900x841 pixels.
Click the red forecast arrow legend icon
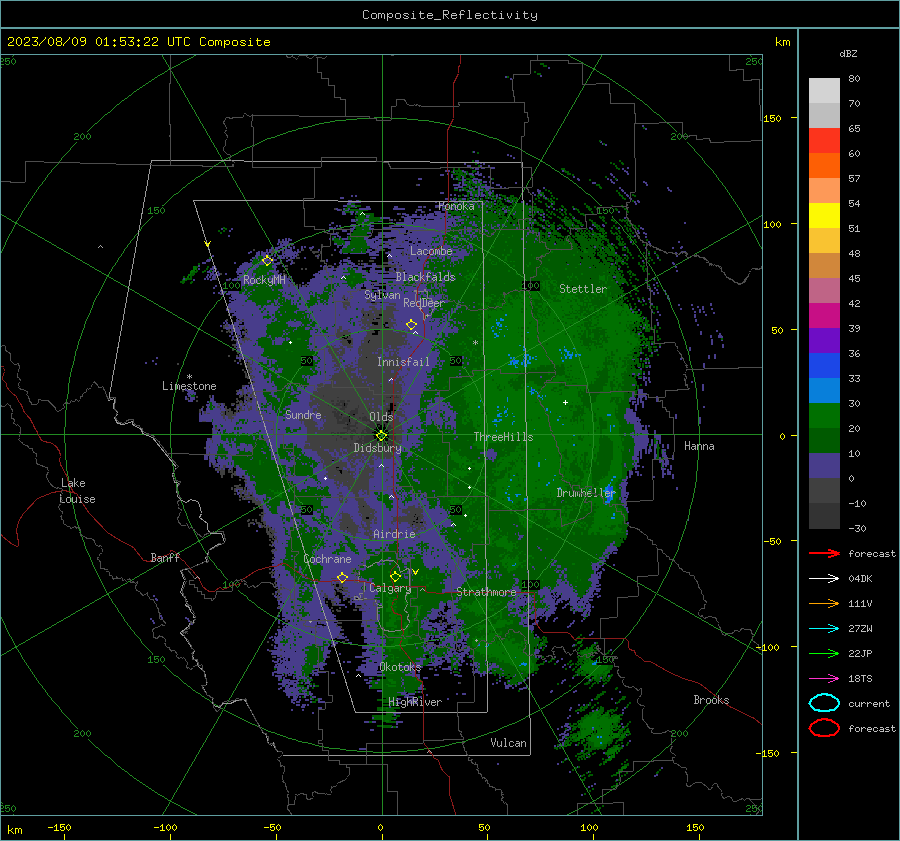click(824, 553)
